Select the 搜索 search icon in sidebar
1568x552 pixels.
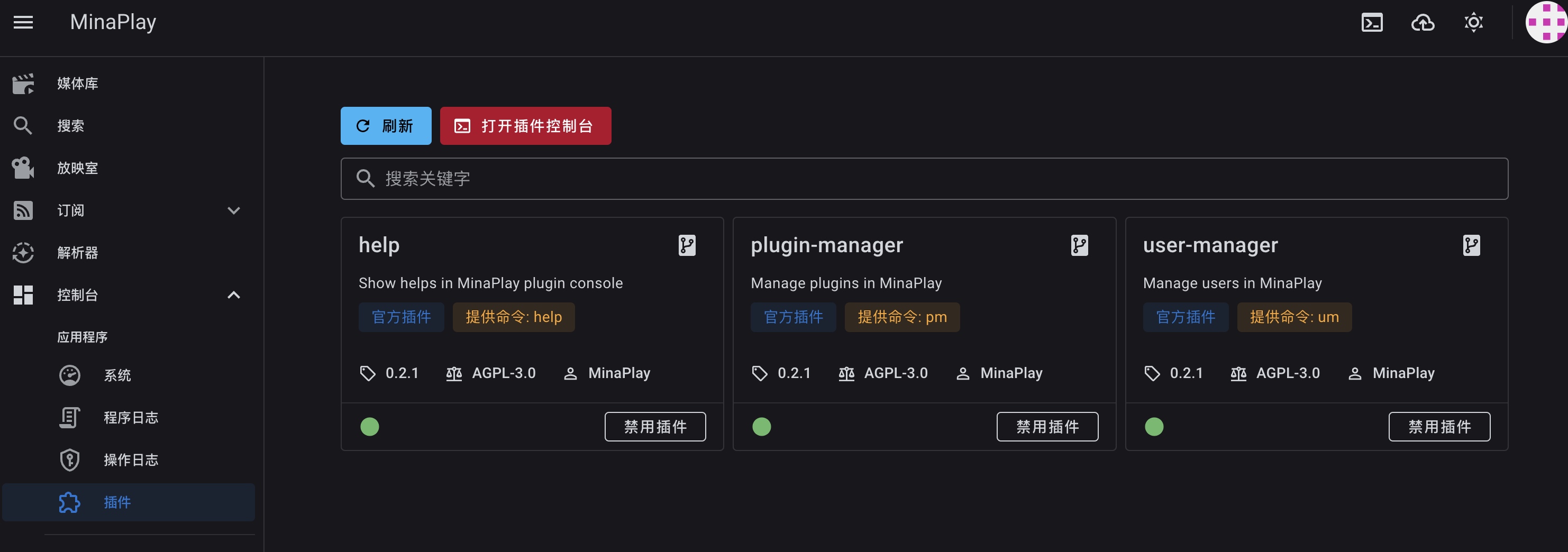coord(23,125)
